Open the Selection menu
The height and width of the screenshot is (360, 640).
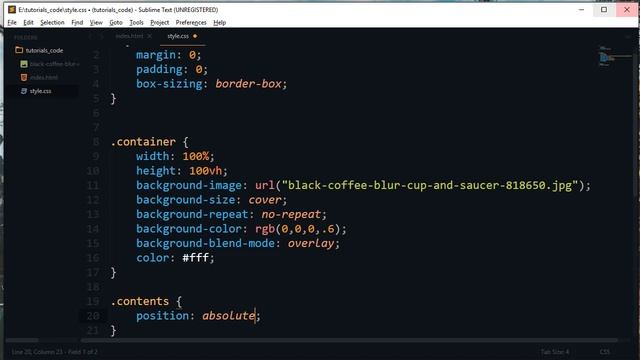[x=52, y=22]
